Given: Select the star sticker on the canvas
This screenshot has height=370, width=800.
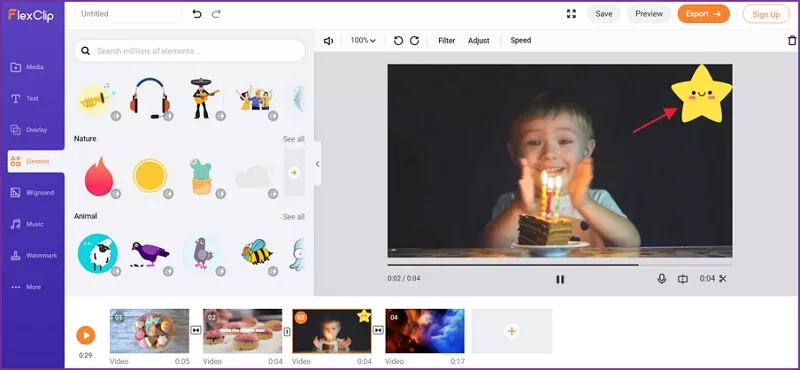Looking at the screenshot, I should pyautogui.click(x=702, y=94).
